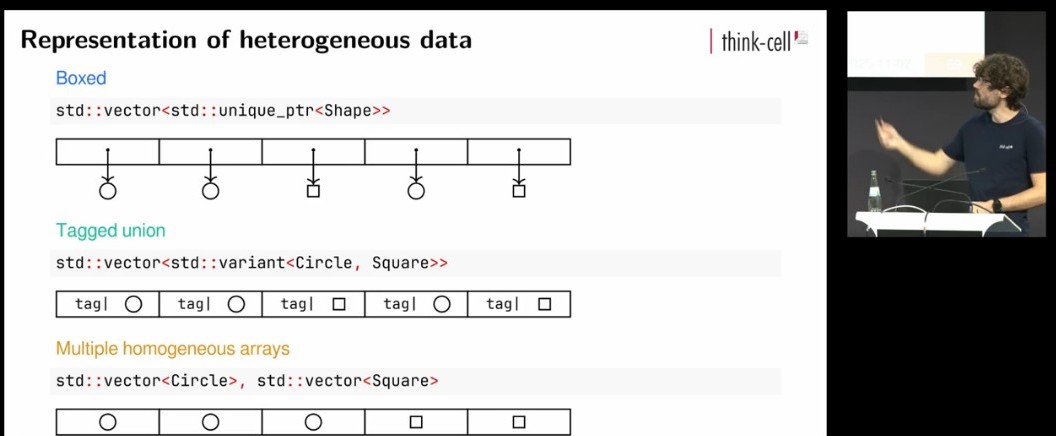Select the "Multiple homogeneous arrays" heading

[x=173, y=349]
